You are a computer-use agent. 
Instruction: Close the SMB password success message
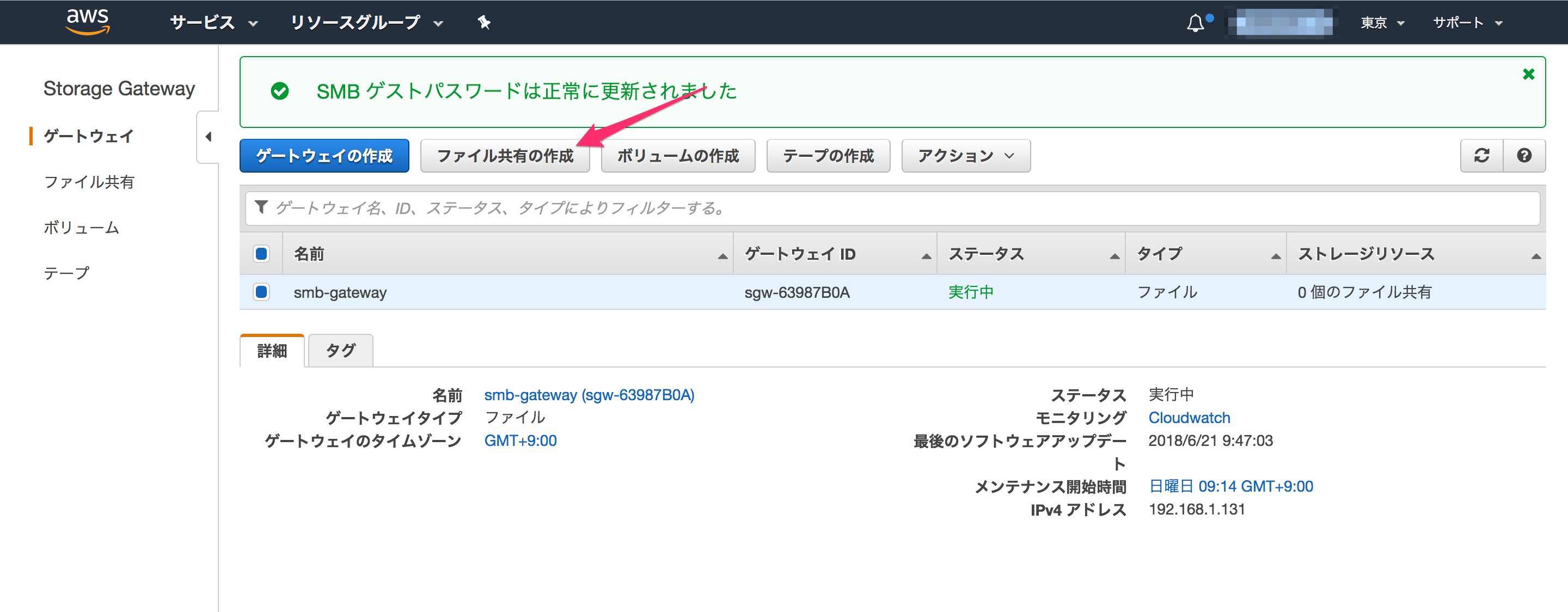point(1528,74)
